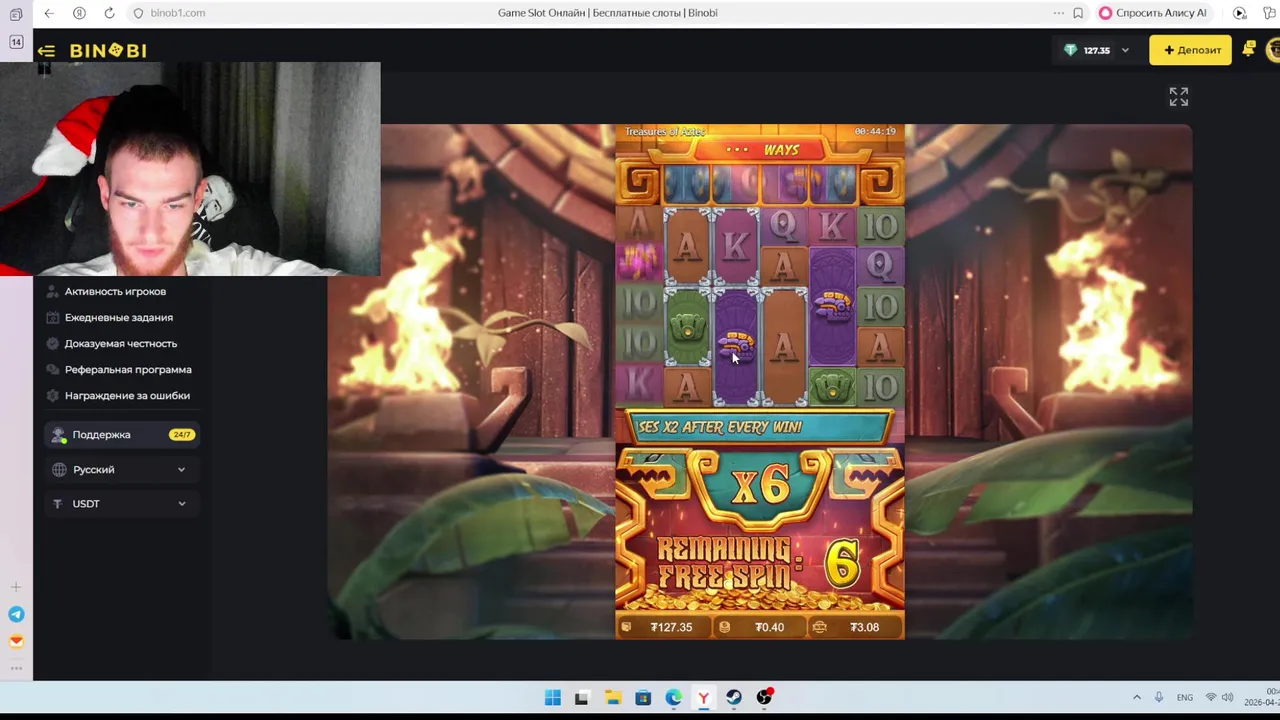
Task: Open browser sidebar three-dots options
Action: point(16,668)
